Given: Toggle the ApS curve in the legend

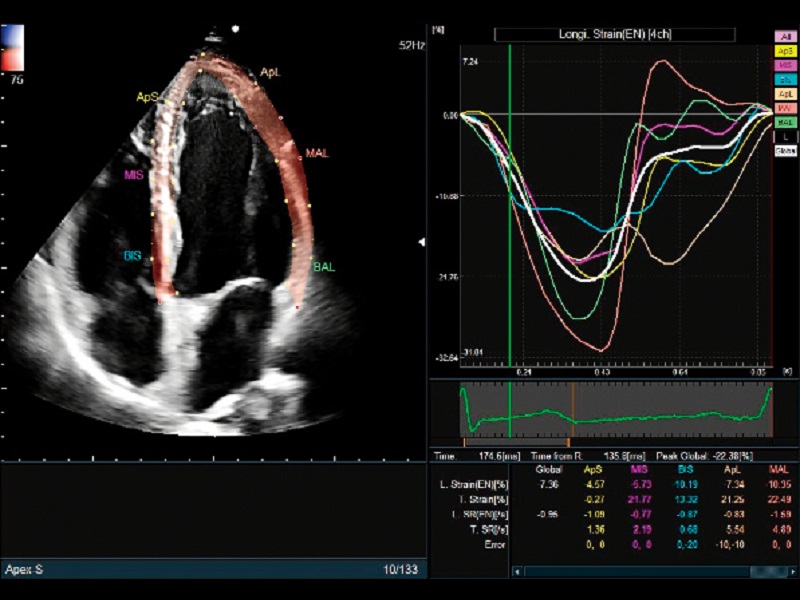Looking at the screenshot, I should 786,50.
